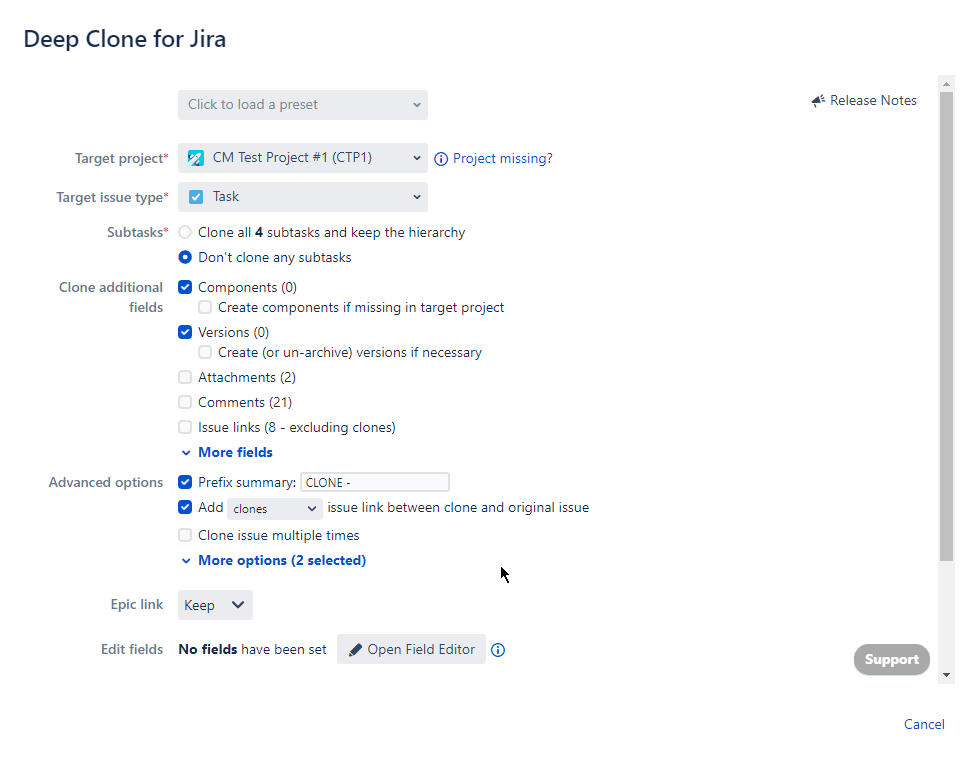Check the Issue links option

pyautogui.click(x=185, y=427)
